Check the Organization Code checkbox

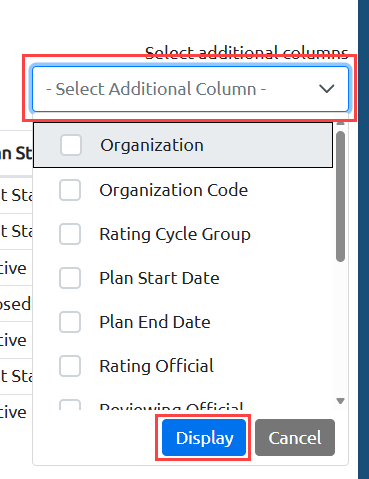[x=70, y=190]
